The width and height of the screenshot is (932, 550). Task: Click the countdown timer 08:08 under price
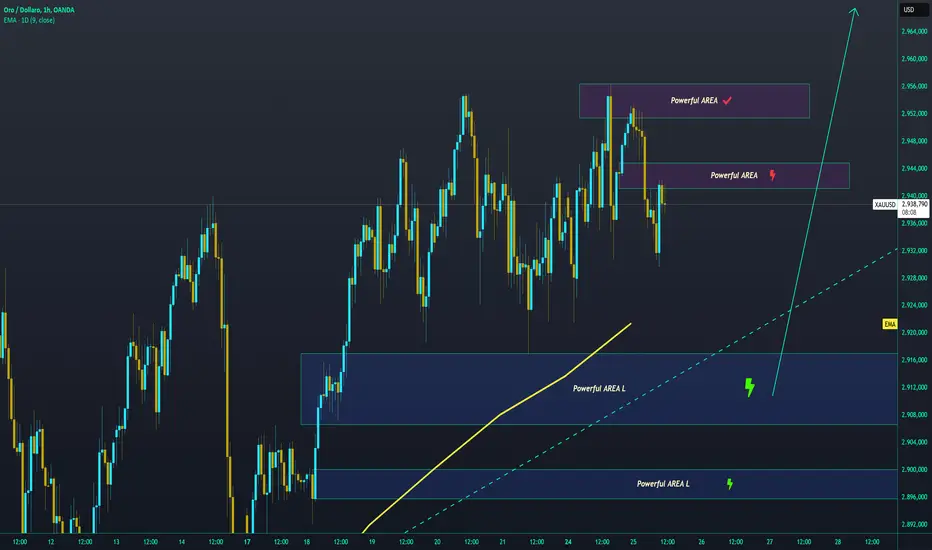click(909, 212)
